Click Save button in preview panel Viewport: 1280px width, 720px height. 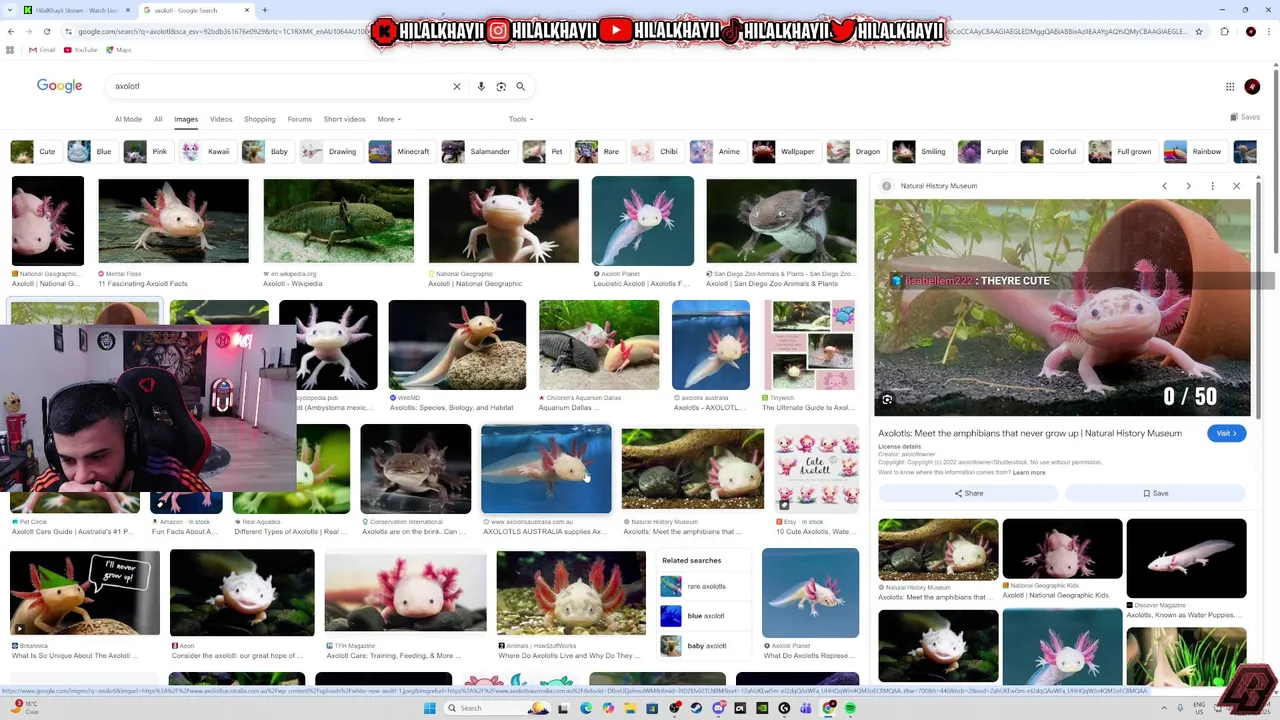[x=1155, y=493]
